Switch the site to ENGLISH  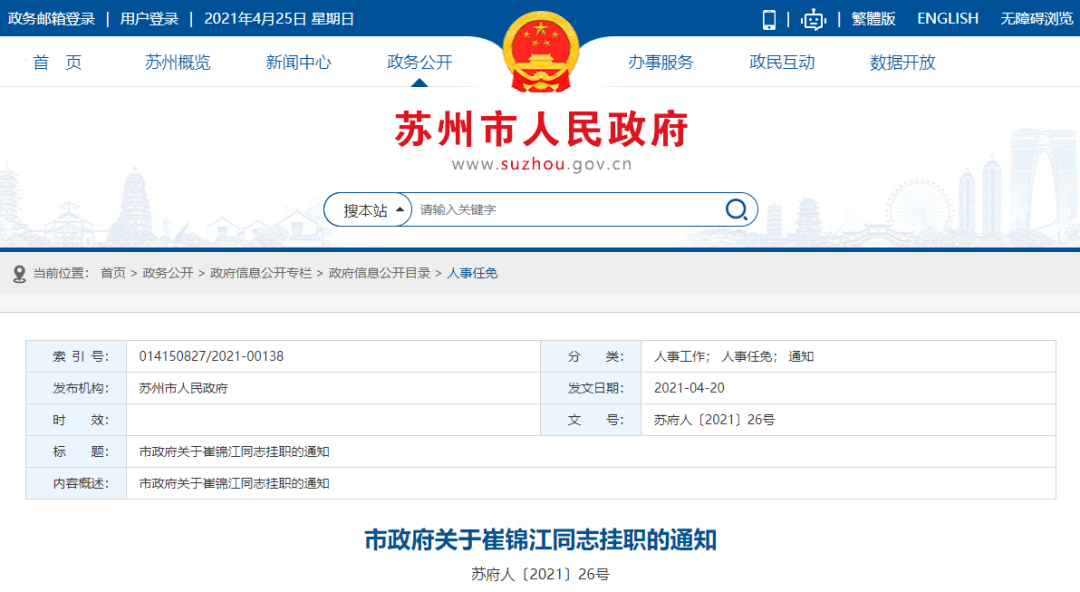(946, 18)
